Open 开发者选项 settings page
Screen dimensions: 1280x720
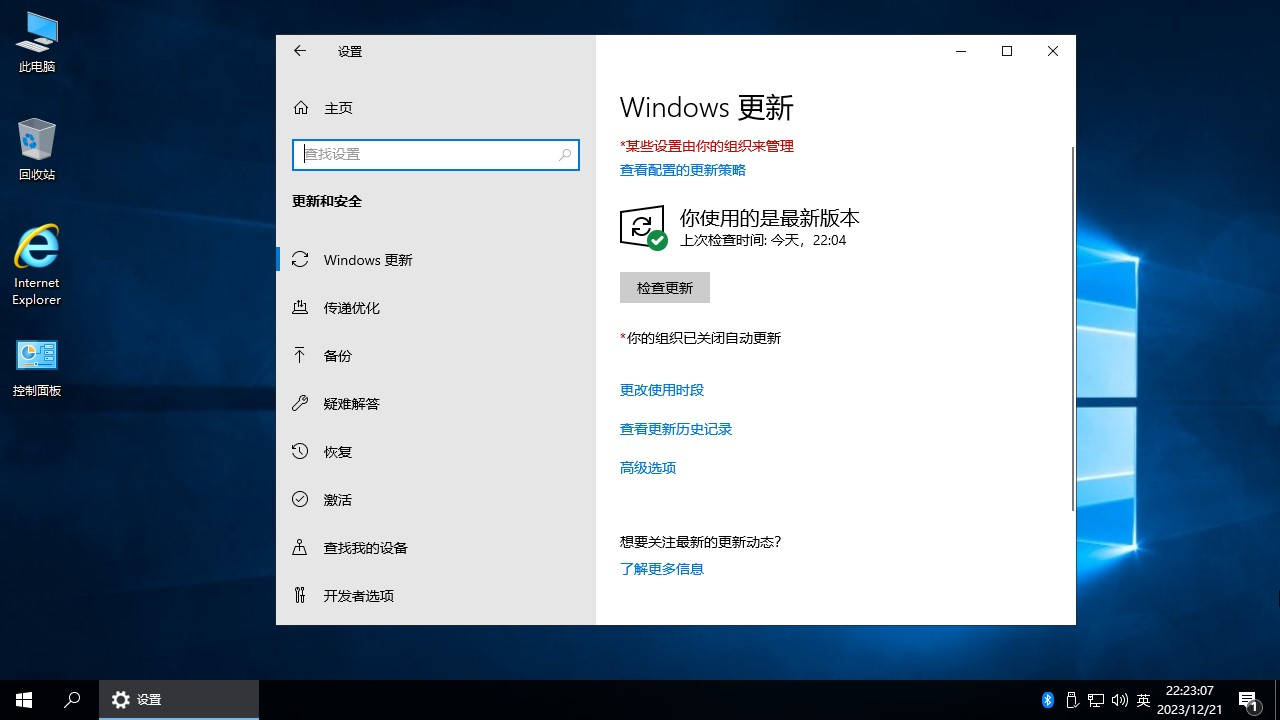436,596
